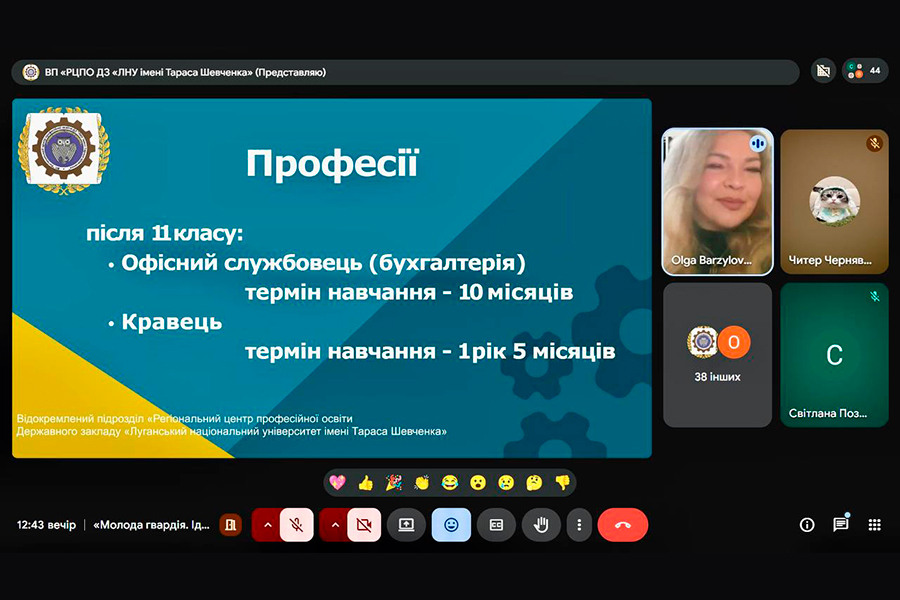Open the chat with everyone
This screenshot has height=600, width=900.
tap(841, 524)
